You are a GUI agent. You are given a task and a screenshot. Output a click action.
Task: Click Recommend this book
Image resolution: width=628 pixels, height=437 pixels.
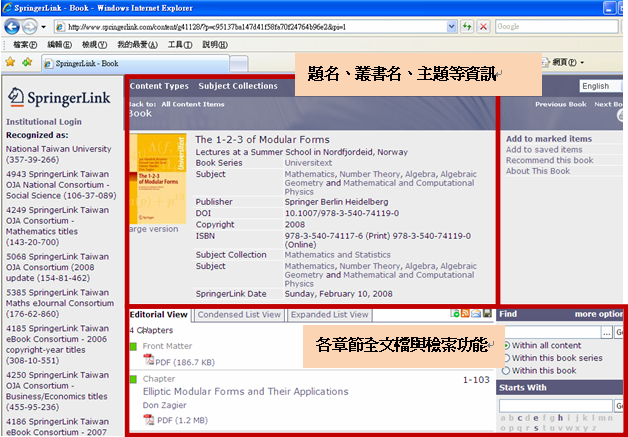click(550, 160)
